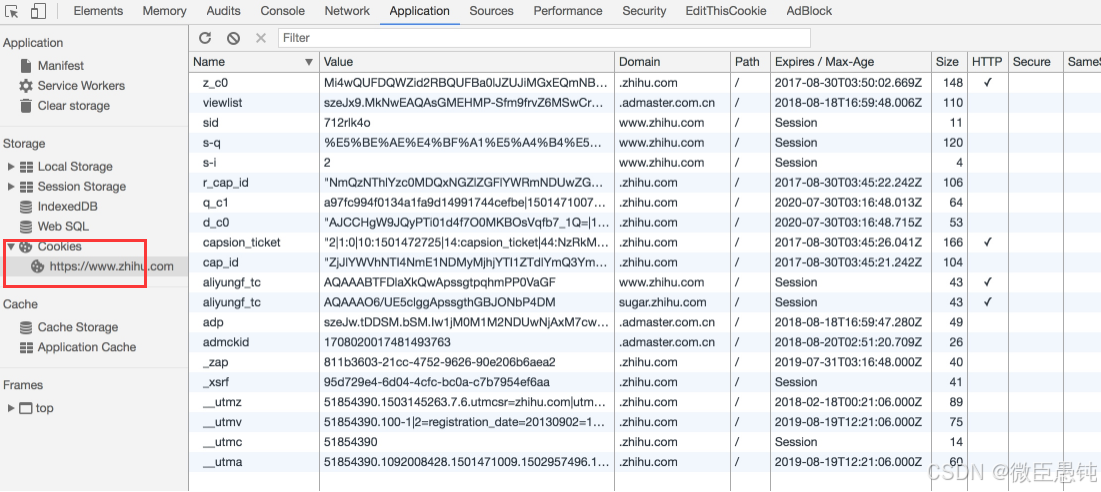
Task: Collapse the Cookies tree node
Action: (11, 246)
